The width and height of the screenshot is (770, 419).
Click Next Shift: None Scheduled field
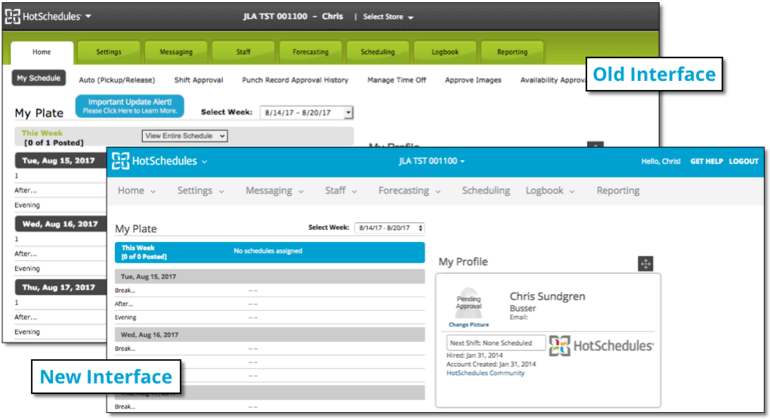coord(495,343)
